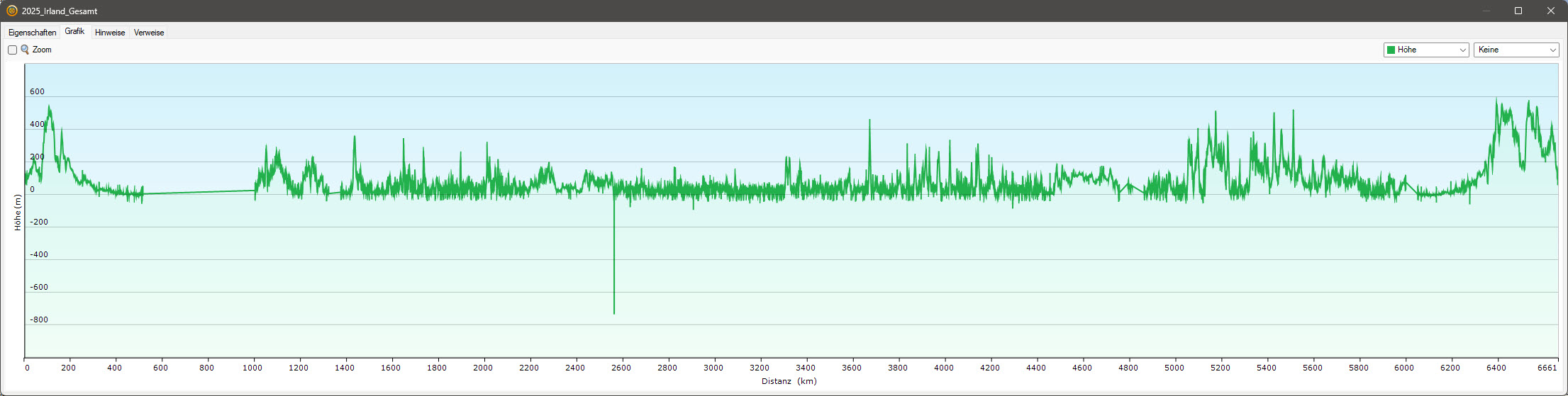Open the Hinweise tab
The width and height of the screenshot is (1568, 396).
click(x=110, y=33)
